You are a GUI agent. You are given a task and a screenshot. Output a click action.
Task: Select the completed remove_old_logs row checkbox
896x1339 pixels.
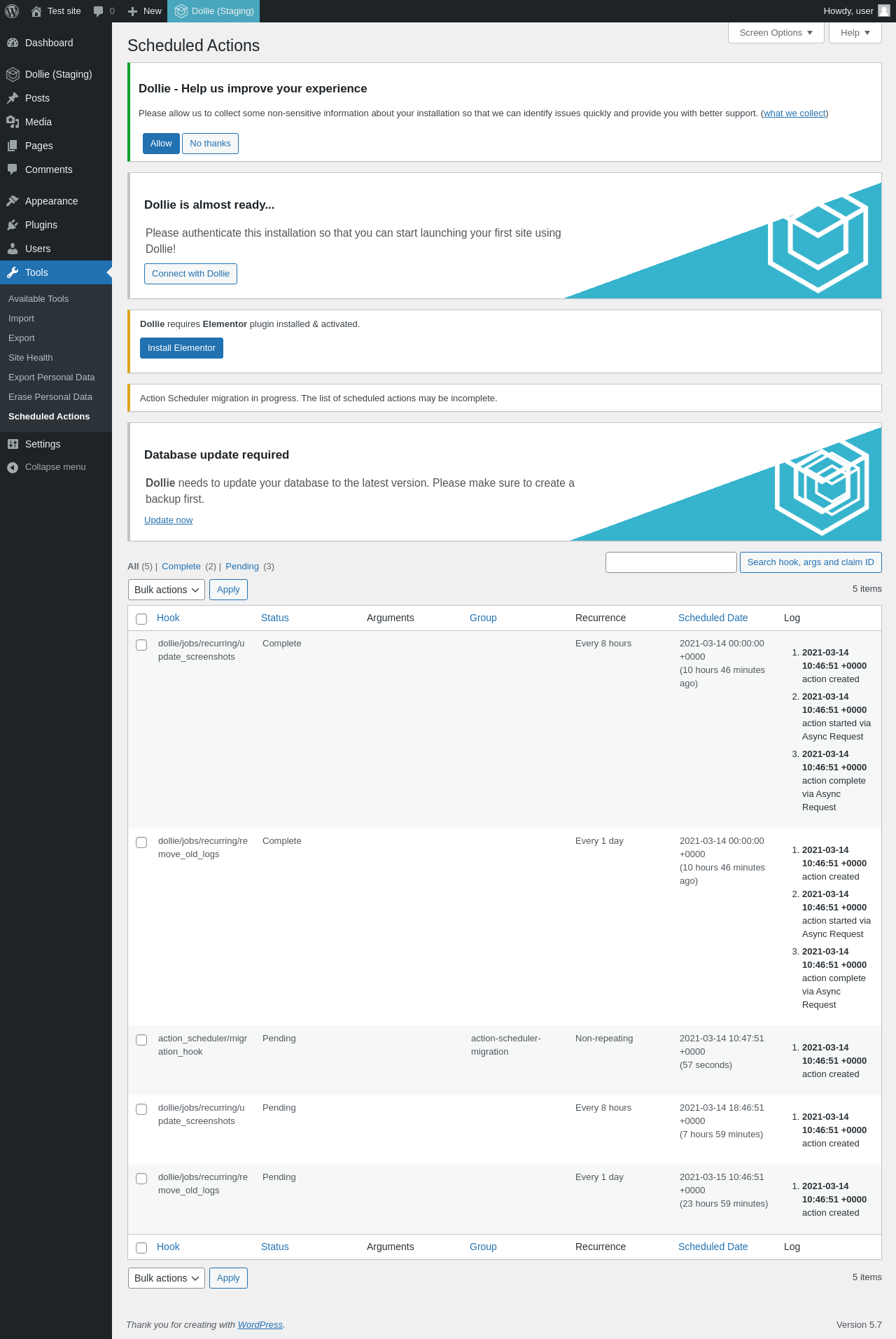pyautogui.click(x=141, y=842)
